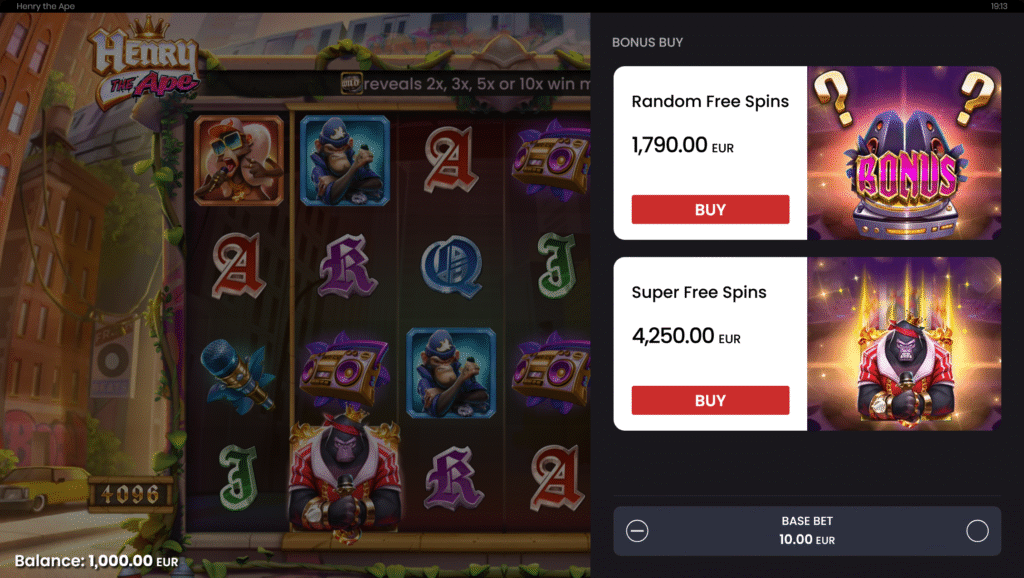Decrease base bet with minus button
1024x578 pixels.
637,531
